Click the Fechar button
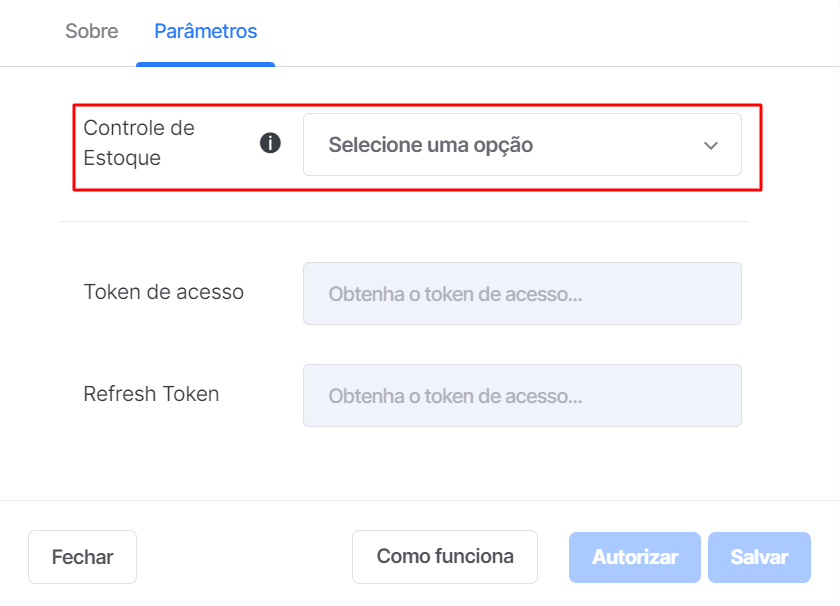This screenshot has height=606, width=840. click(x=82, y=557)
